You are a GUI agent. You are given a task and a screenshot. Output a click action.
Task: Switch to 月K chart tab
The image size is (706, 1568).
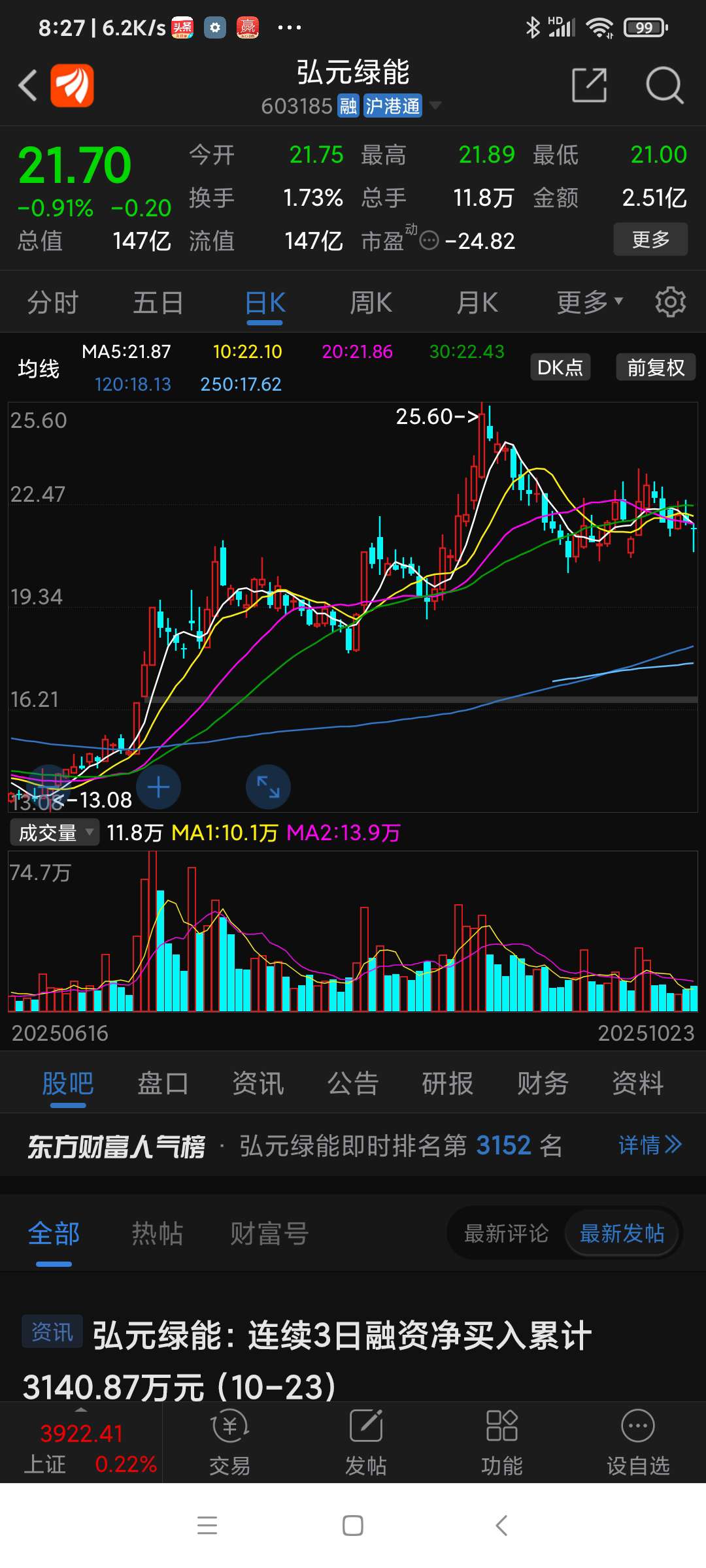tap(477, 302)
